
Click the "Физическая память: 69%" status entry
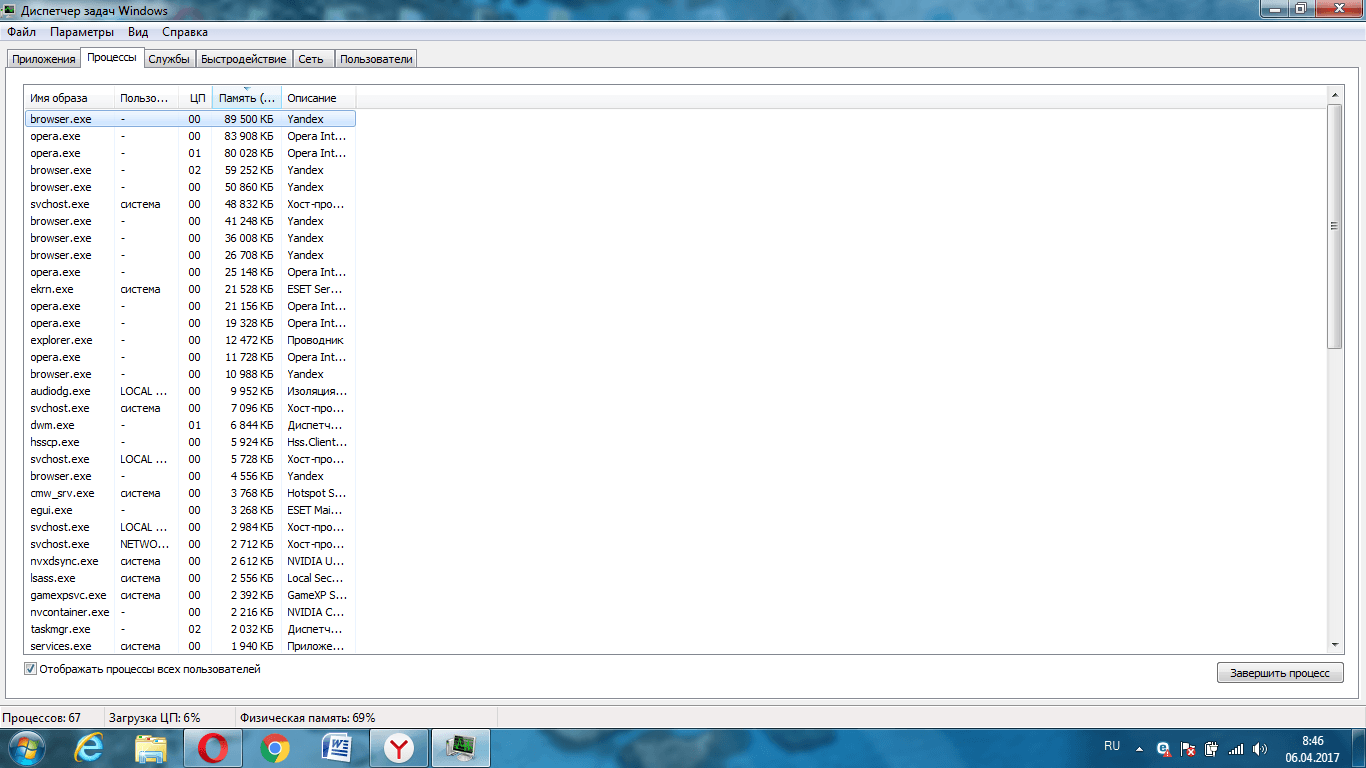(x=307, y=718)
